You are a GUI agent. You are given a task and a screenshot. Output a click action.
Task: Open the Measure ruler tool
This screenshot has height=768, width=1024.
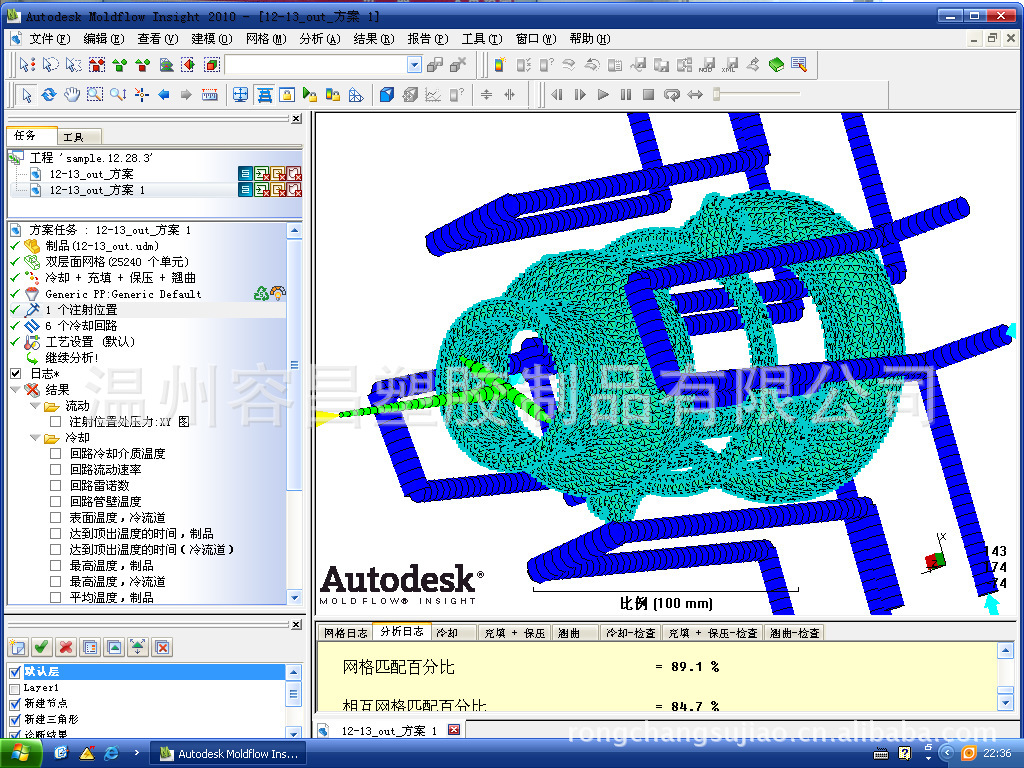[210, 95]
